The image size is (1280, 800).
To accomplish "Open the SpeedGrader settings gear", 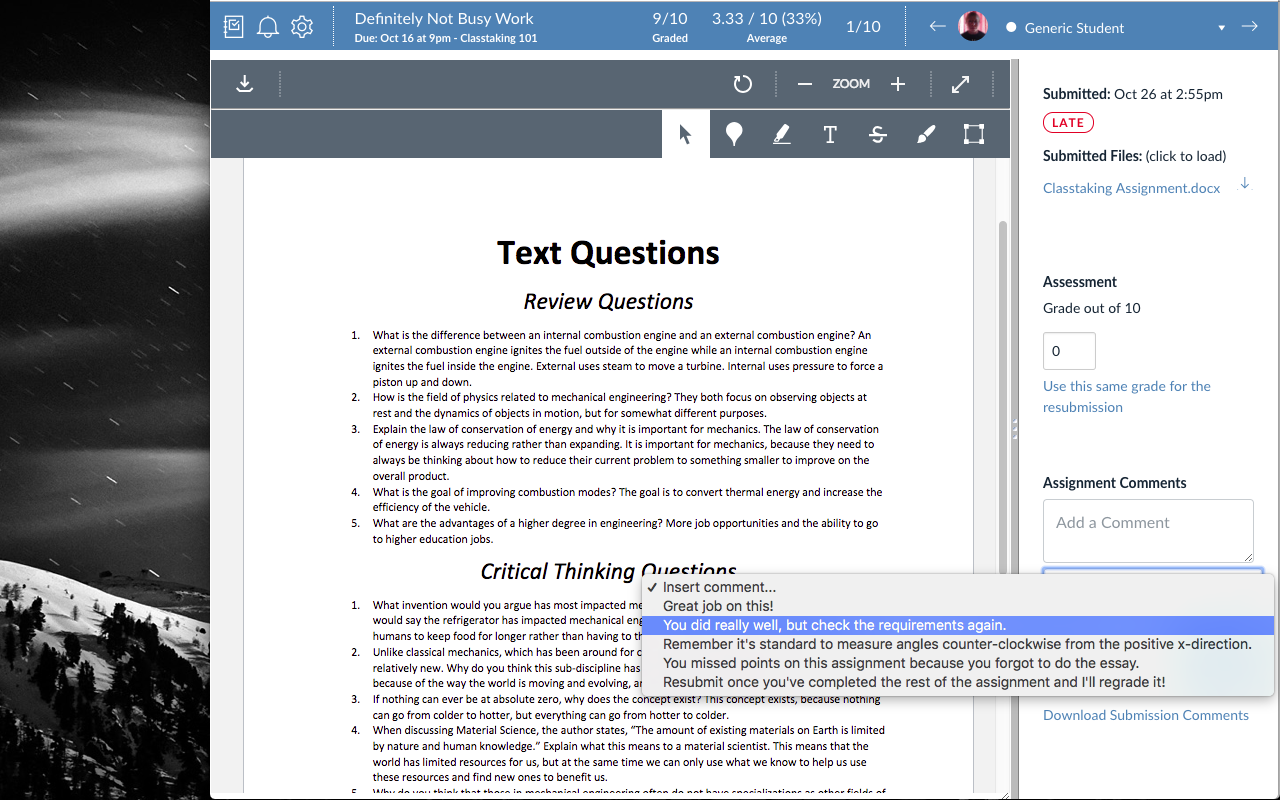I will [x=302, y=27].
